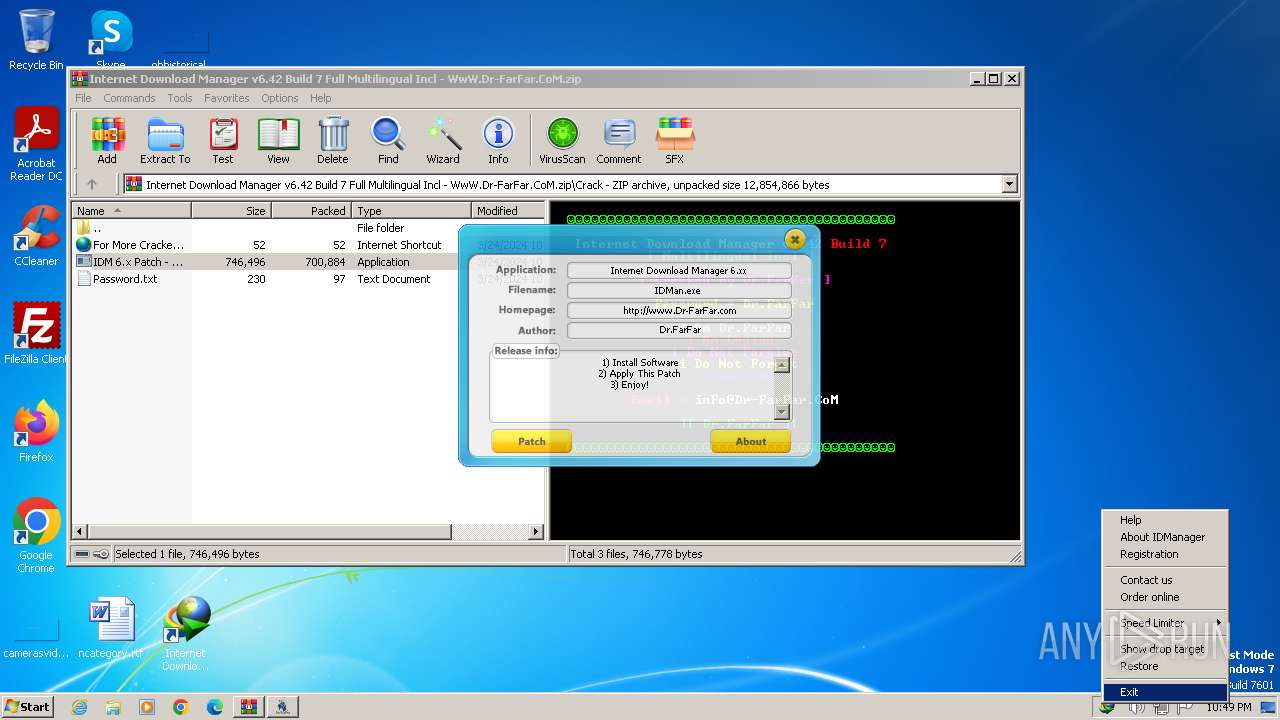1280x720 pixels.
Task: Open the Commands menu
Action: (x=129, y=98)
